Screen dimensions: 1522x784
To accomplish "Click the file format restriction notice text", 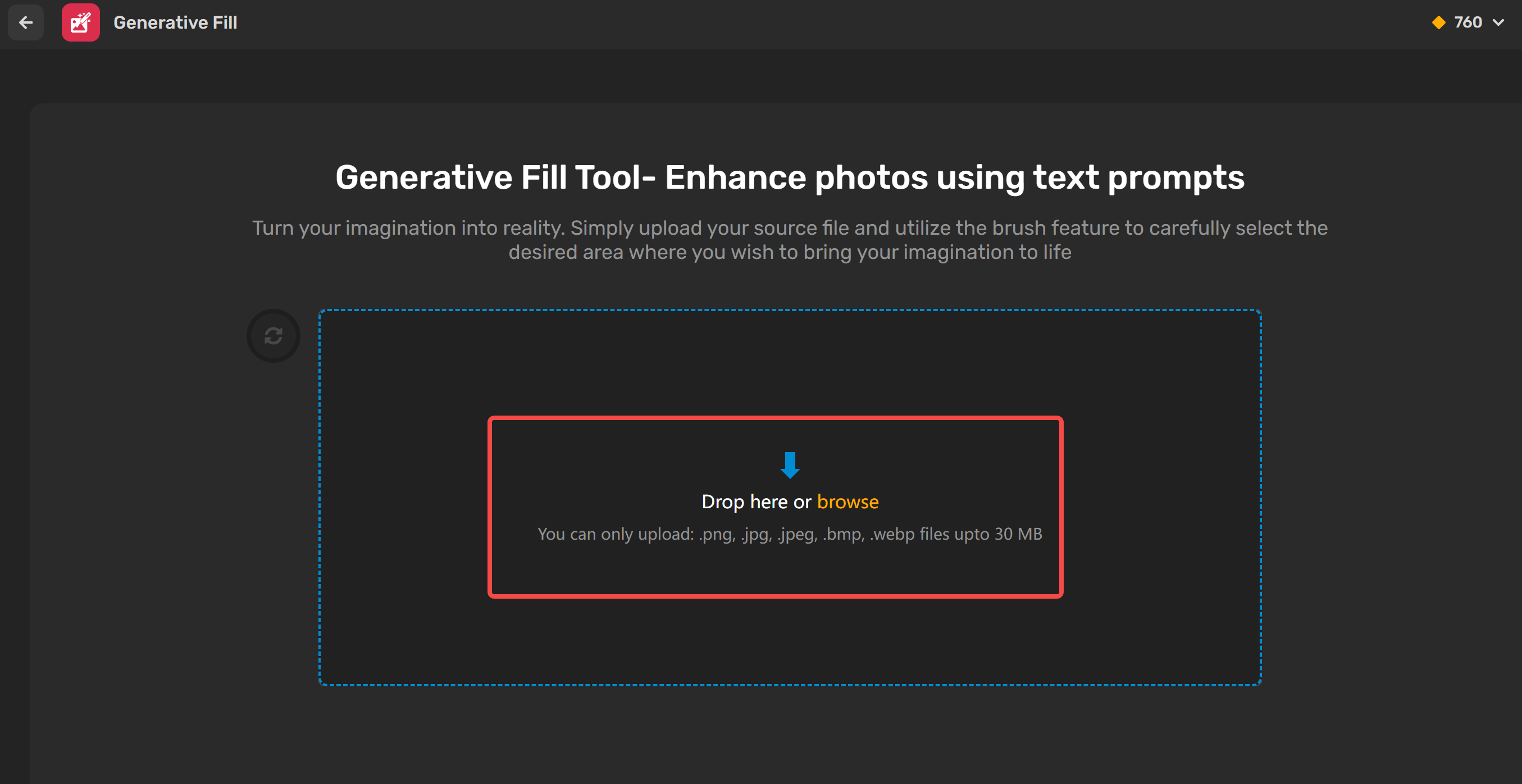I will point(790,534).
